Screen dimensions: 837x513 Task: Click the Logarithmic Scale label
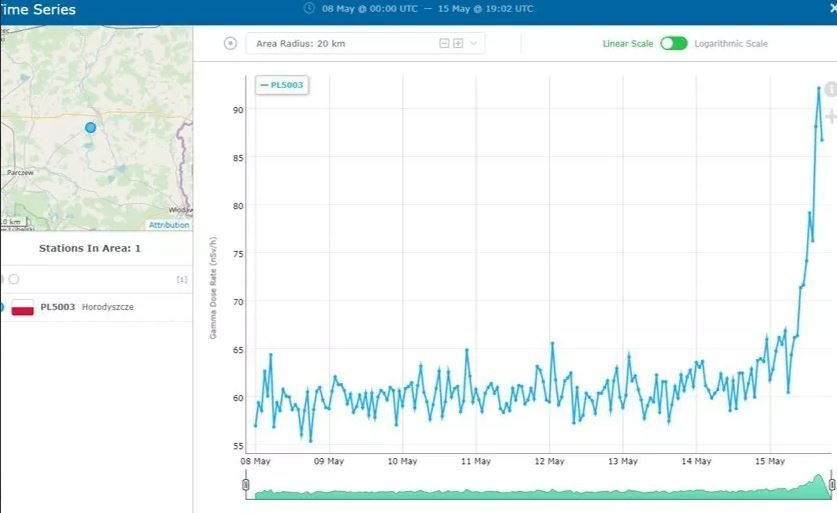pyautogui.click(x=731, y=44)
